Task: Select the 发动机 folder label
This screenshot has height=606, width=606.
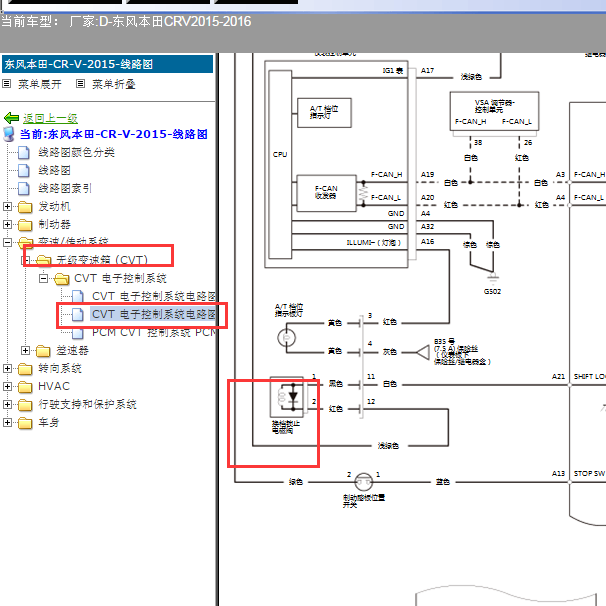Action: (x=54, y=207)
